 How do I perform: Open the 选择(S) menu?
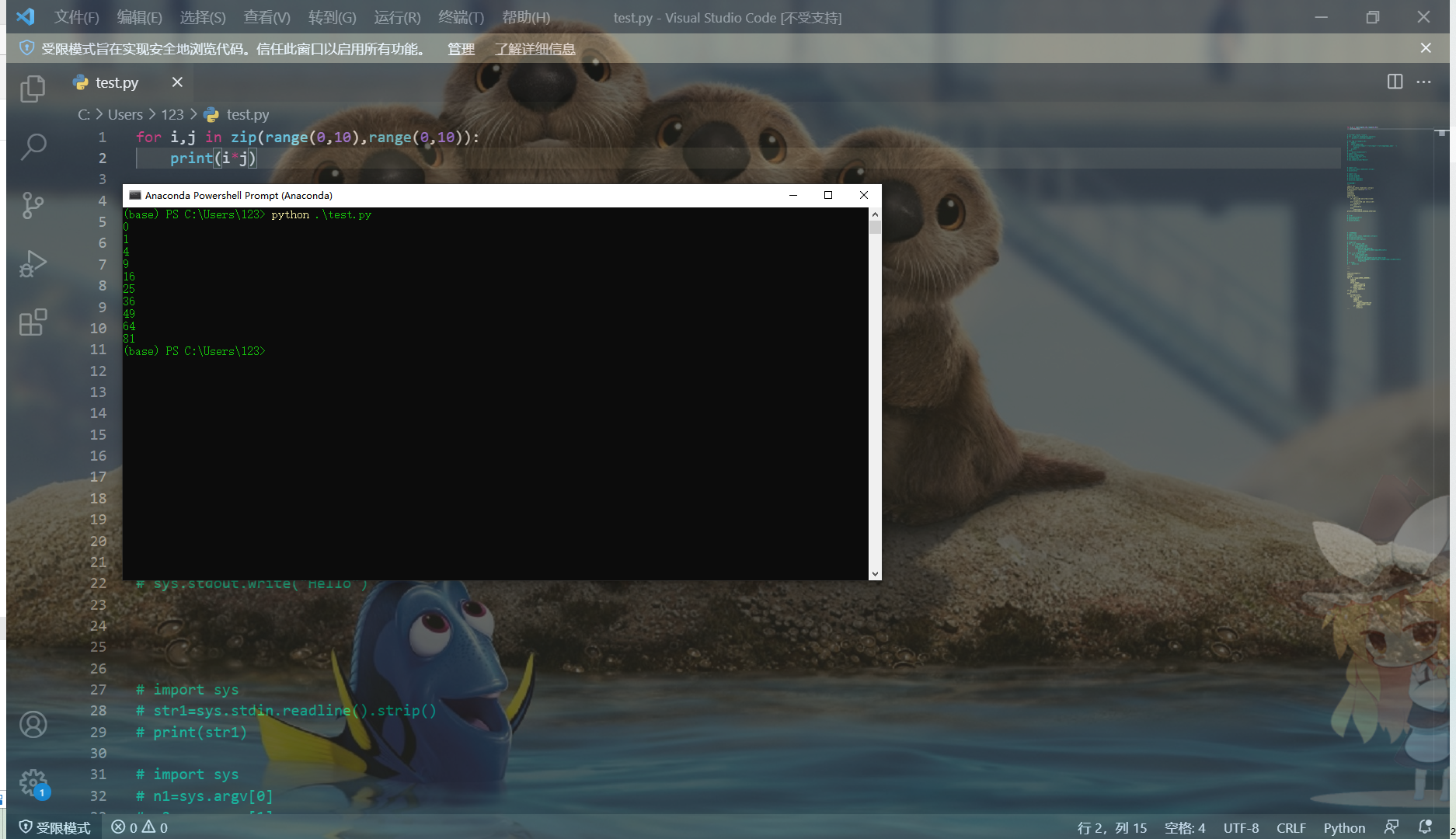203,17
